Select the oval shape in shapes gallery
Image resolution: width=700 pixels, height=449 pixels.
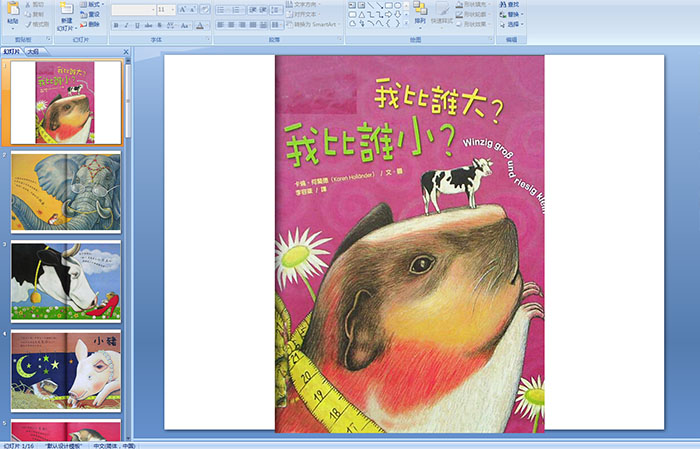coord(398,5)
